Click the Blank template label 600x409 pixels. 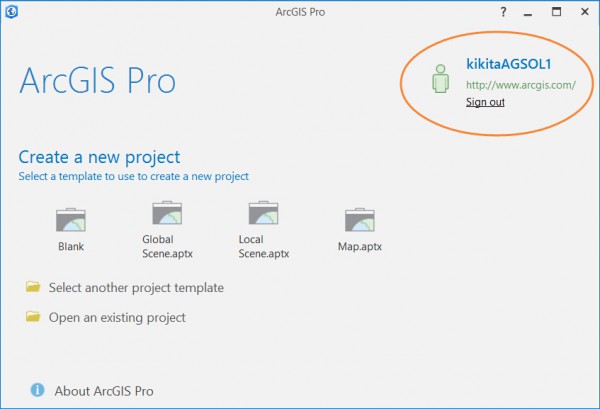click(x=71, y=246)
